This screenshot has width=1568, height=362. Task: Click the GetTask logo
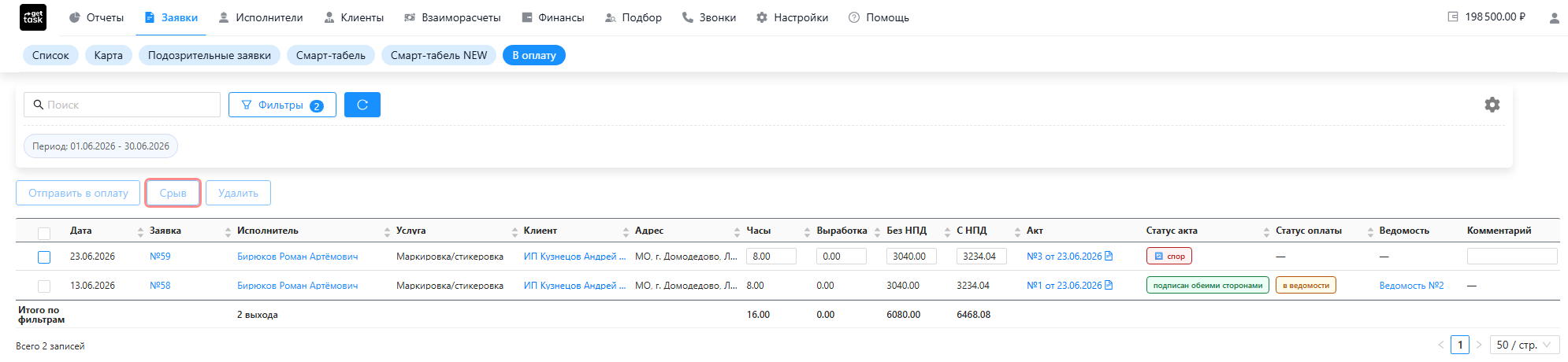point(33,17)
